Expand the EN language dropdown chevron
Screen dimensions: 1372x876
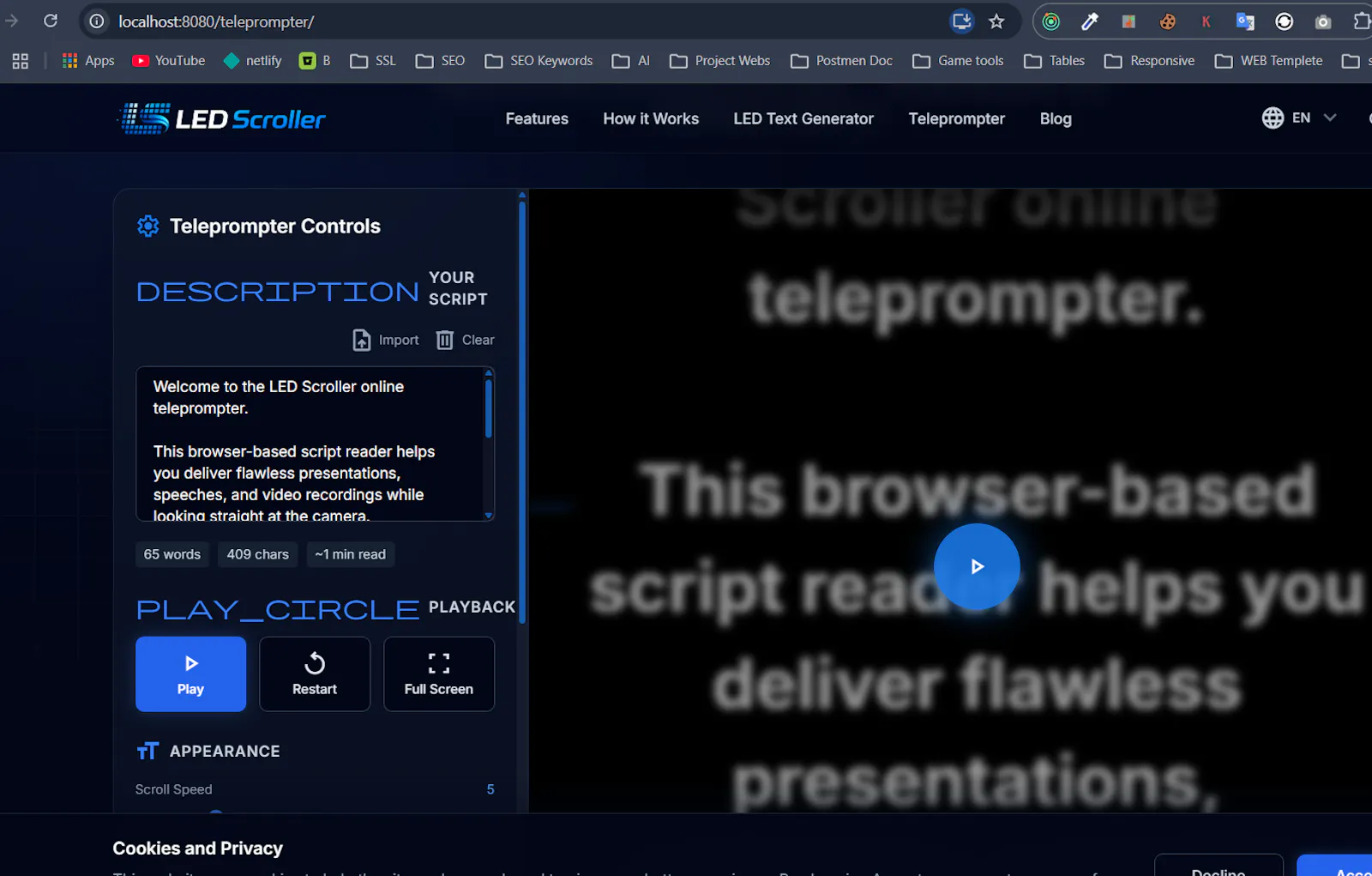(x=1330, y=118)
